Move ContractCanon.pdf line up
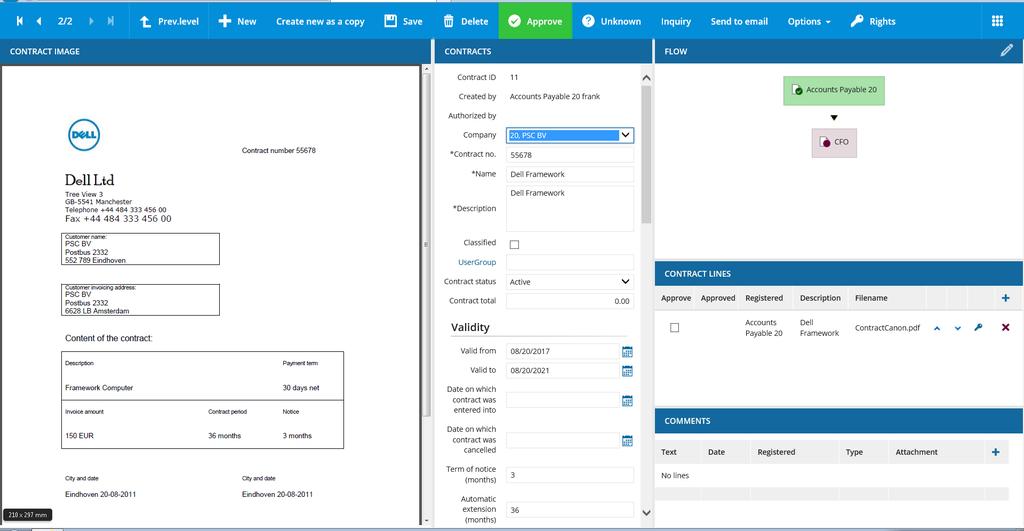The width and height of the screenshot is (1024, 531). pos(936,328)
